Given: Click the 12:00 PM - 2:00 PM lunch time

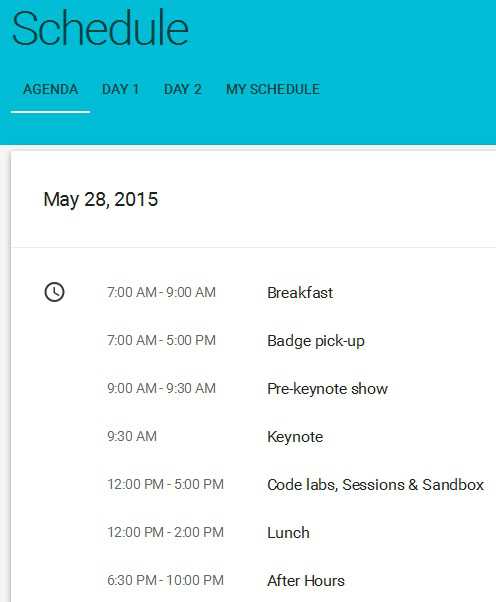Looking at the screenshot, I should tap(165, 533).
